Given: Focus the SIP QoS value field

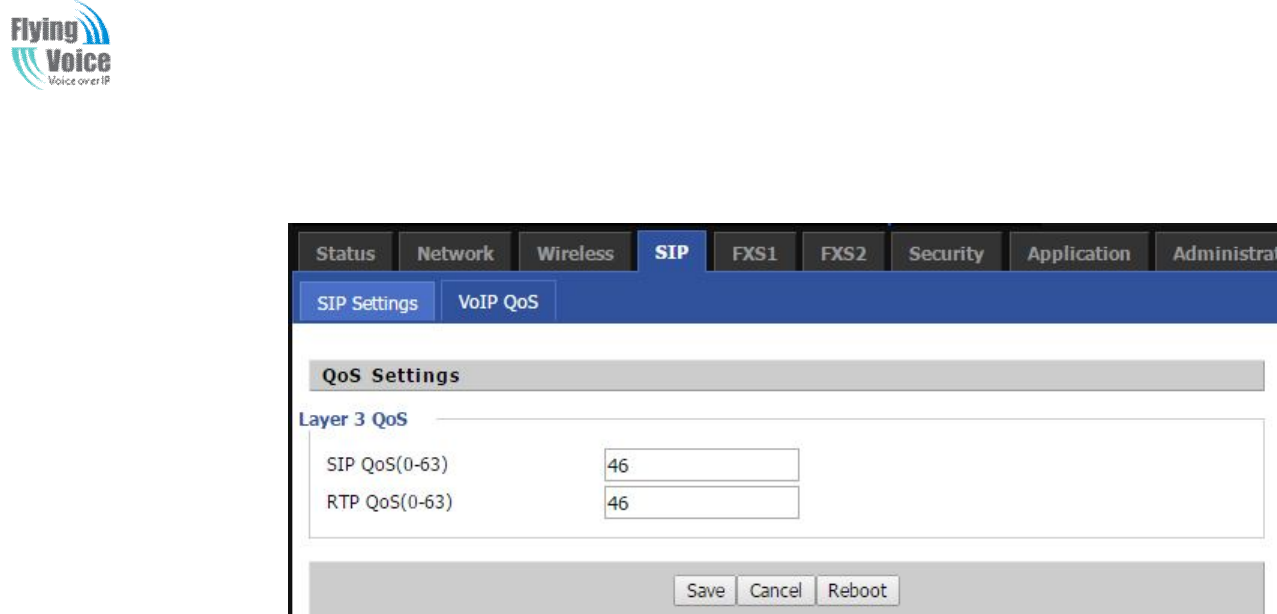Looking at the screenshot, I should tap(701, 465).
